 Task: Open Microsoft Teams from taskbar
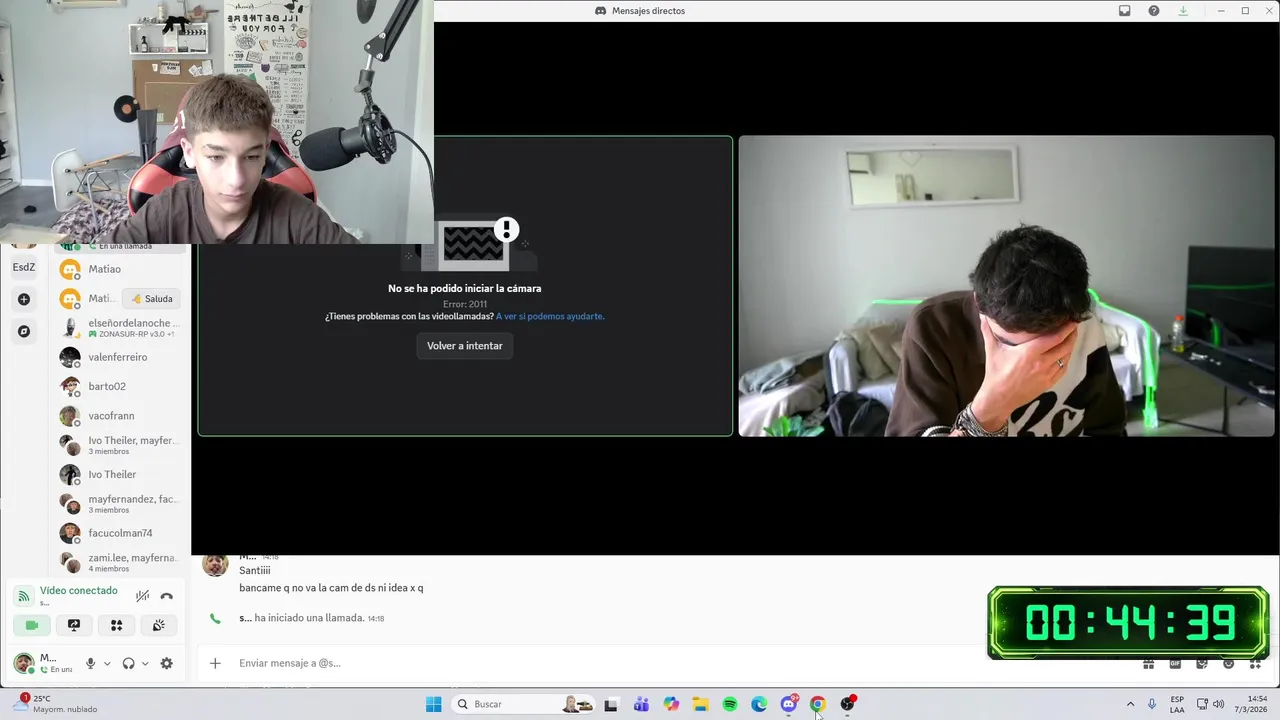pos(641,704)
